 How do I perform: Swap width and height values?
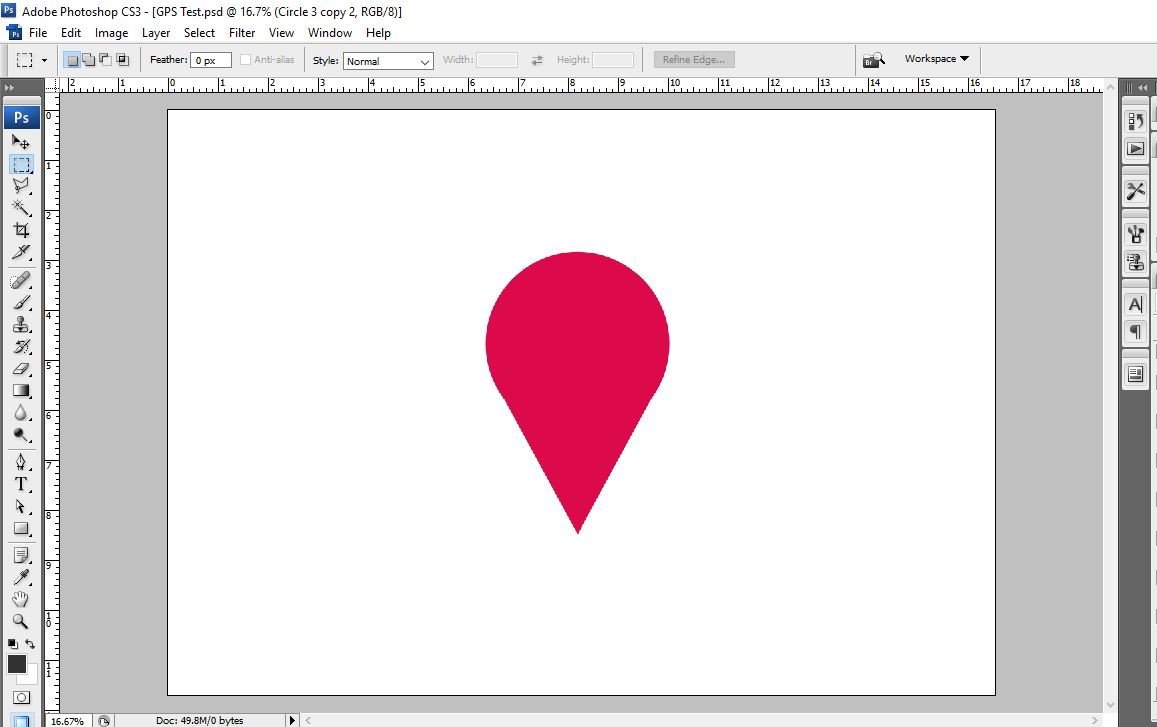pyautogui.click(x=537, y=60)
